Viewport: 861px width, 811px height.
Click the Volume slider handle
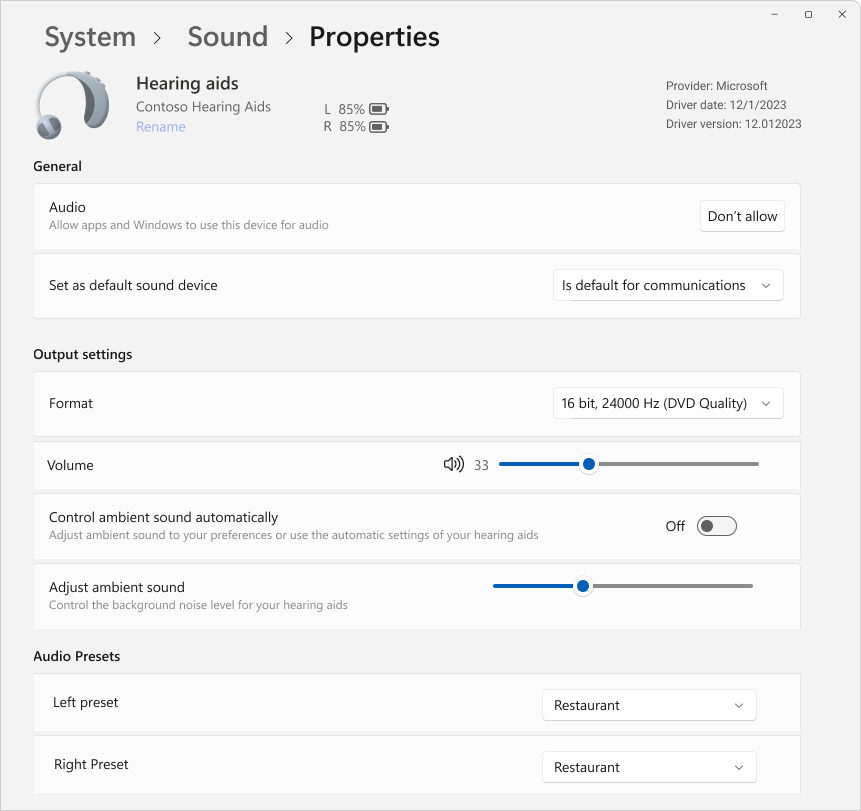coord(588,464)
